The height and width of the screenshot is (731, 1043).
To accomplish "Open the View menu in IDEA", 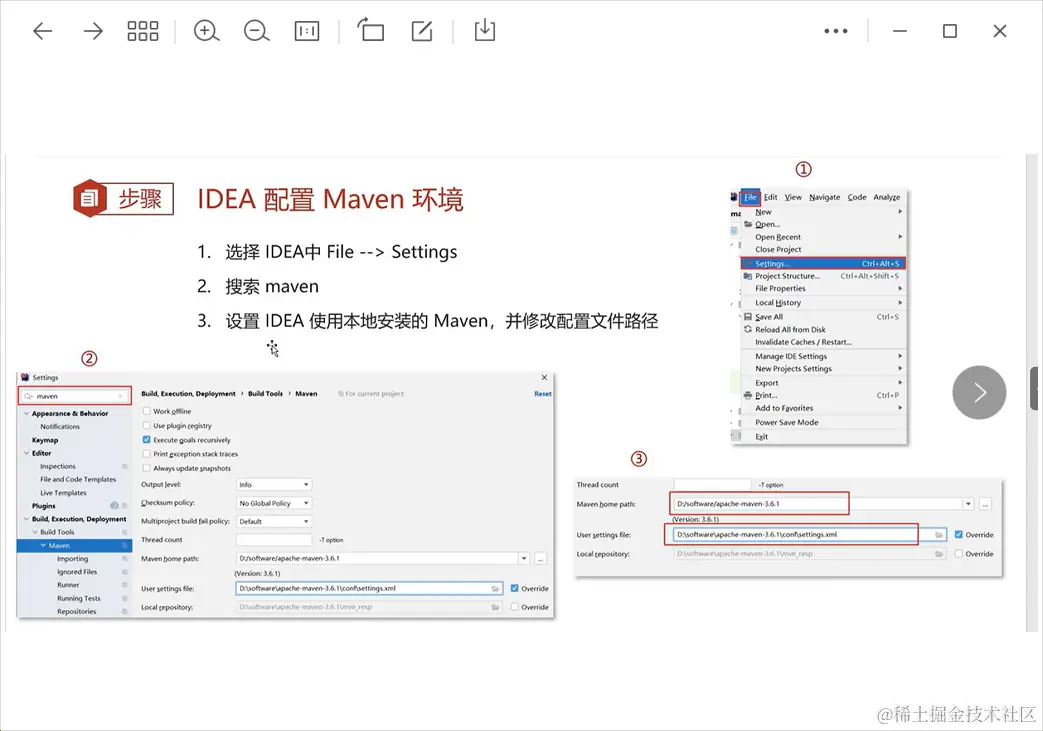I will click(793, 197).
